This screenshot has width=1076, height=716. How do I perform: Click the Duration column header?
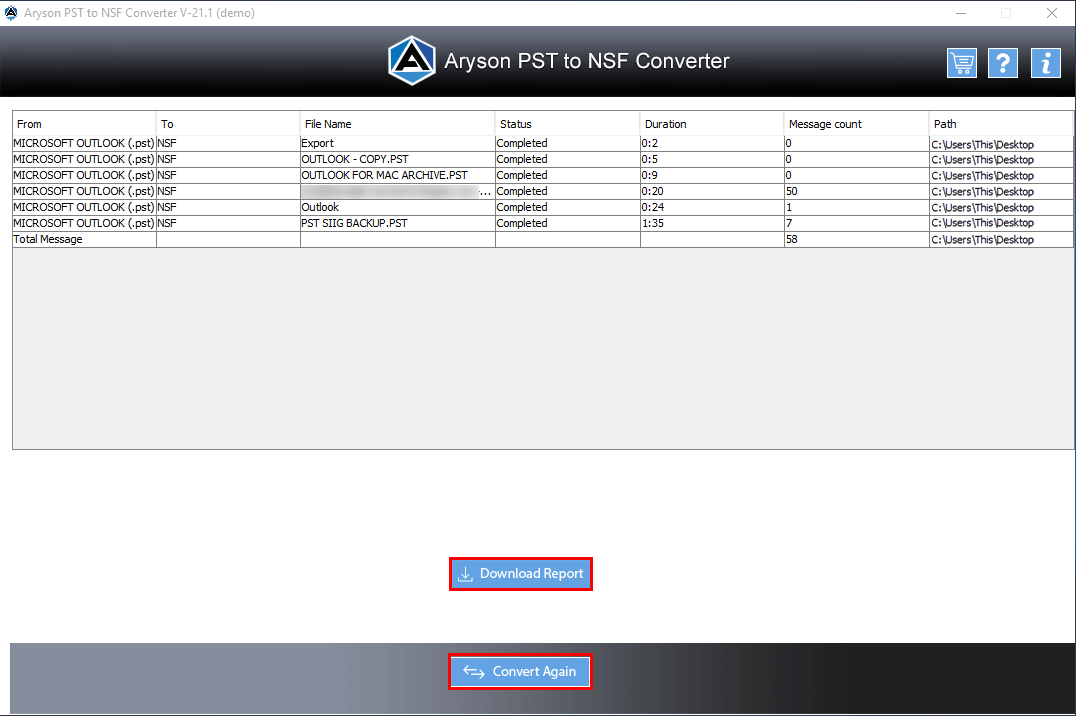click(712, 124)
